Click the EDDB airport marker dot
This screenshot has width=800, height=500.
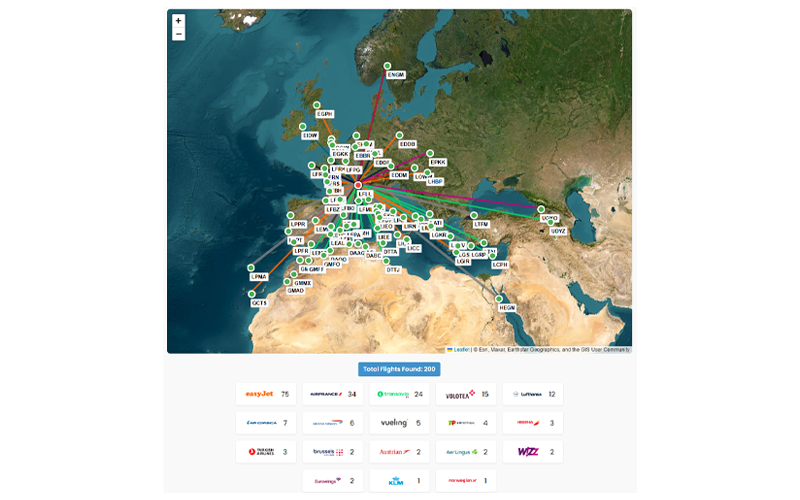pyautogui.click(x=399, y=135)
